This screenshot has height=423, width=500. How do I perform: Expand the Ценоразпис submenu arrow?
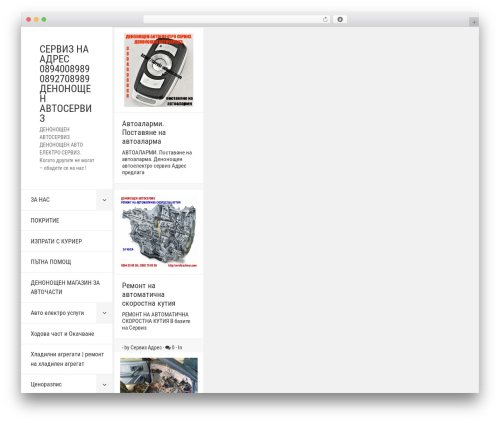click(104, 385)
